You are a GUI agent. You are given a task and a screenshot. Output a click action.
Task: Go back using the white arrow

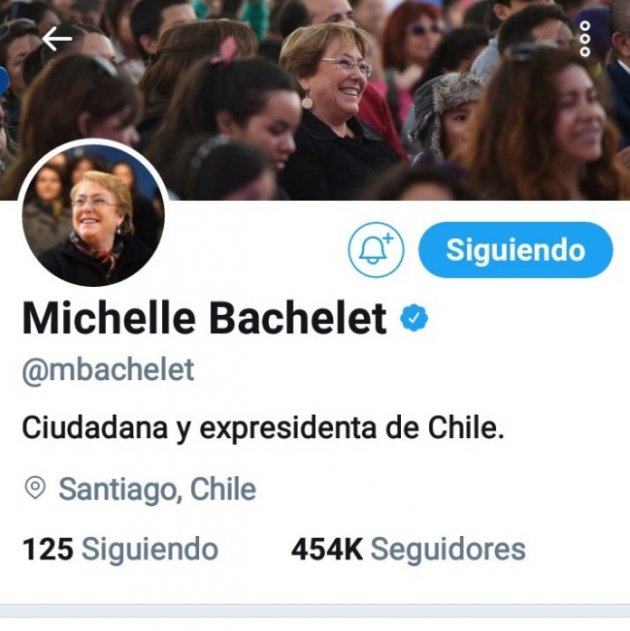57,39
